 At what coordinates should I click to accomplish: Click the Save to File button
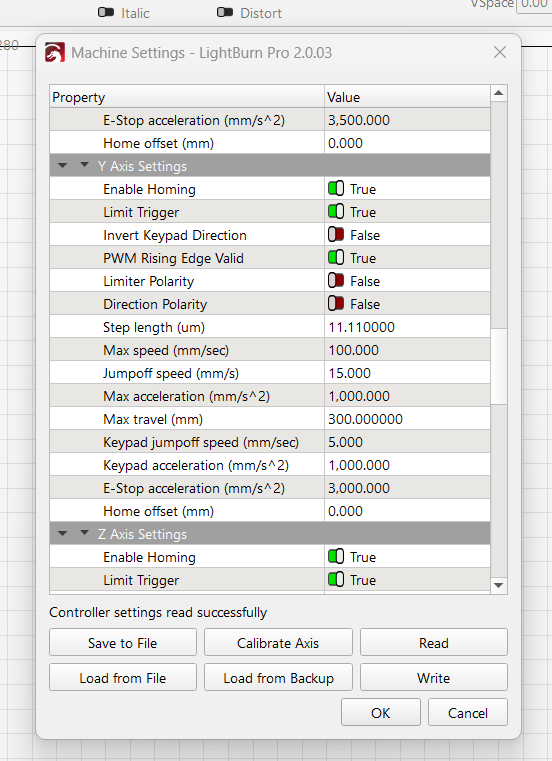(x=123, y=643)
